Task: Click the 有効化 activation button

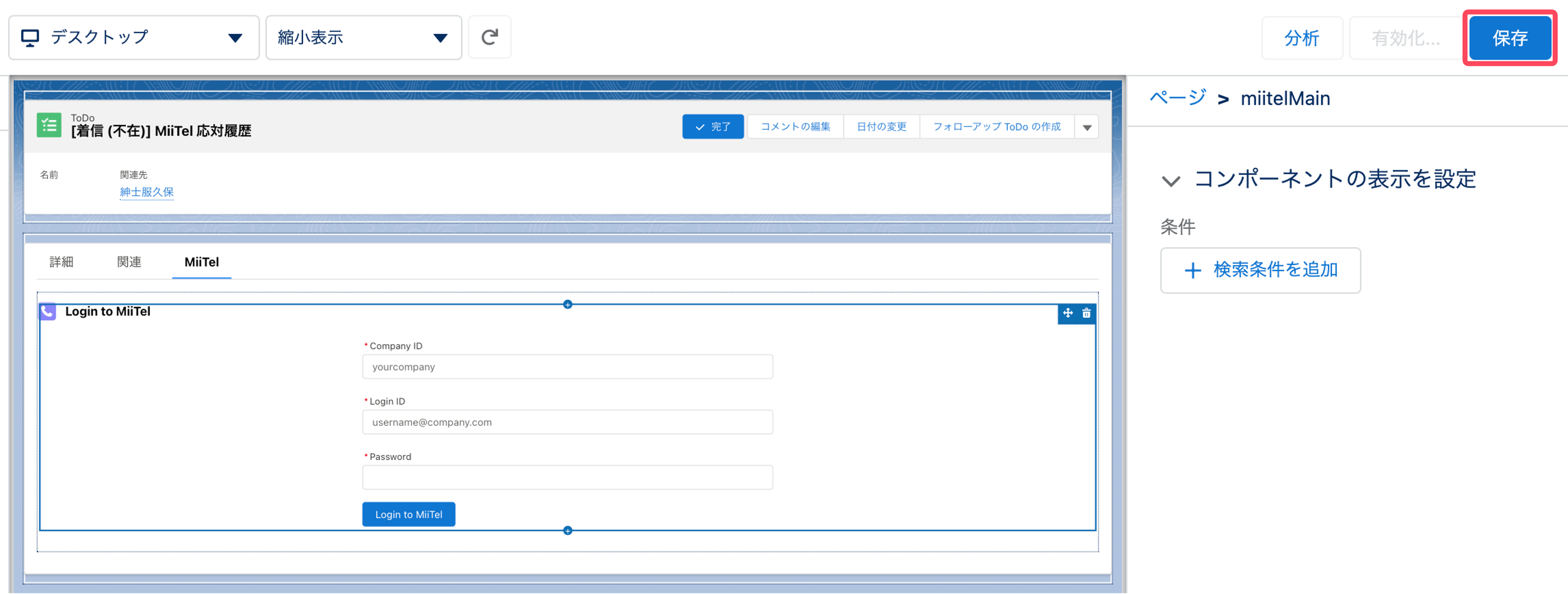Action: click(x=1405, y=38)
